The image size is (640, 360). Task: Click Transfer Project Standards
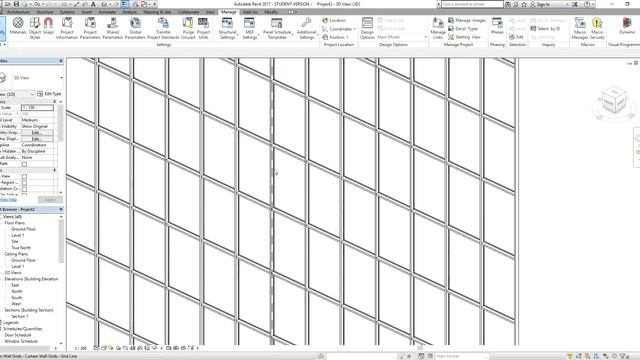[163, 27]
